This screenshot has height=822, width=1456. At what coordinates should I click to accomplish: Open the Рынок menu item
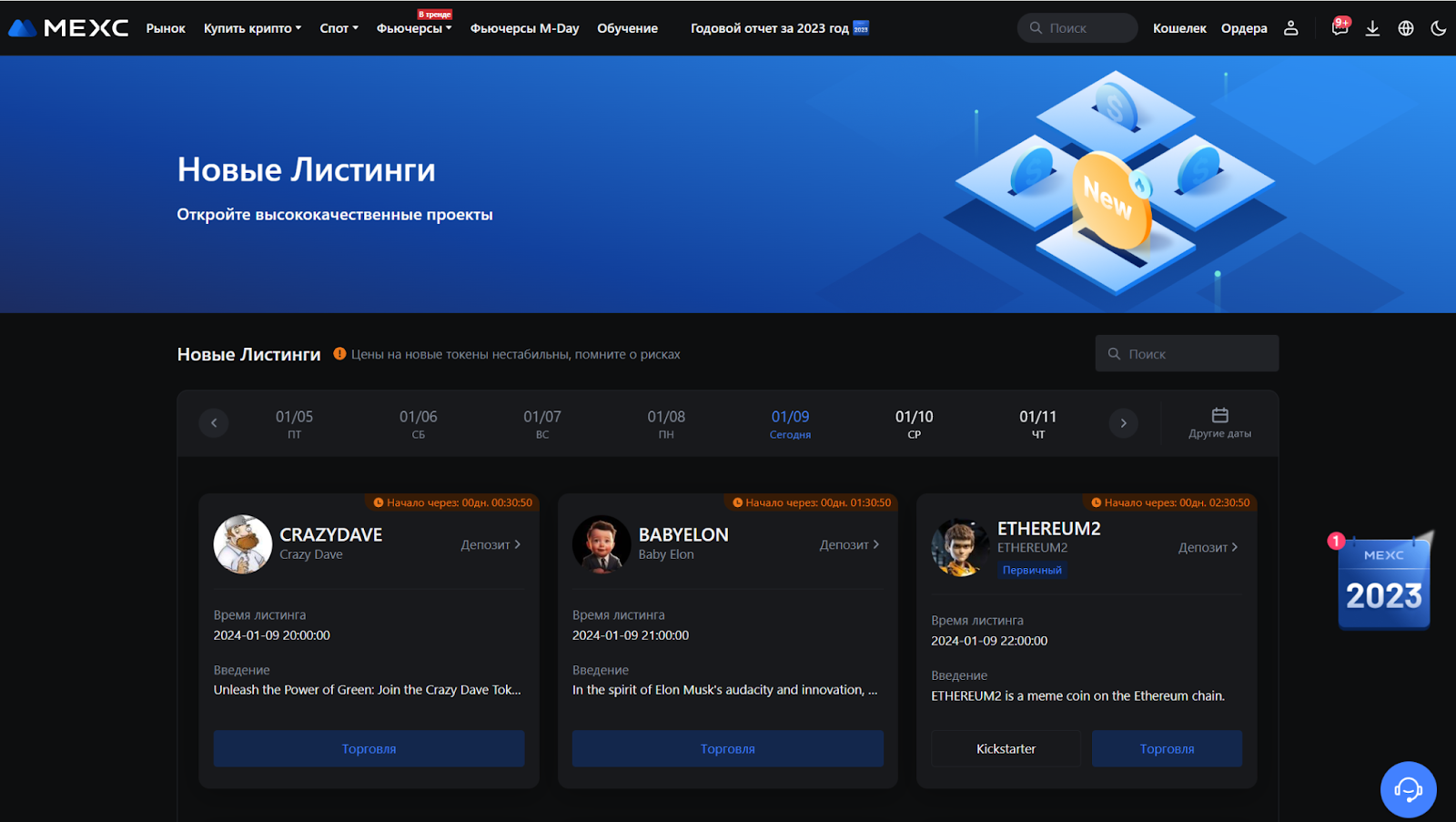[x=166, y=28]
